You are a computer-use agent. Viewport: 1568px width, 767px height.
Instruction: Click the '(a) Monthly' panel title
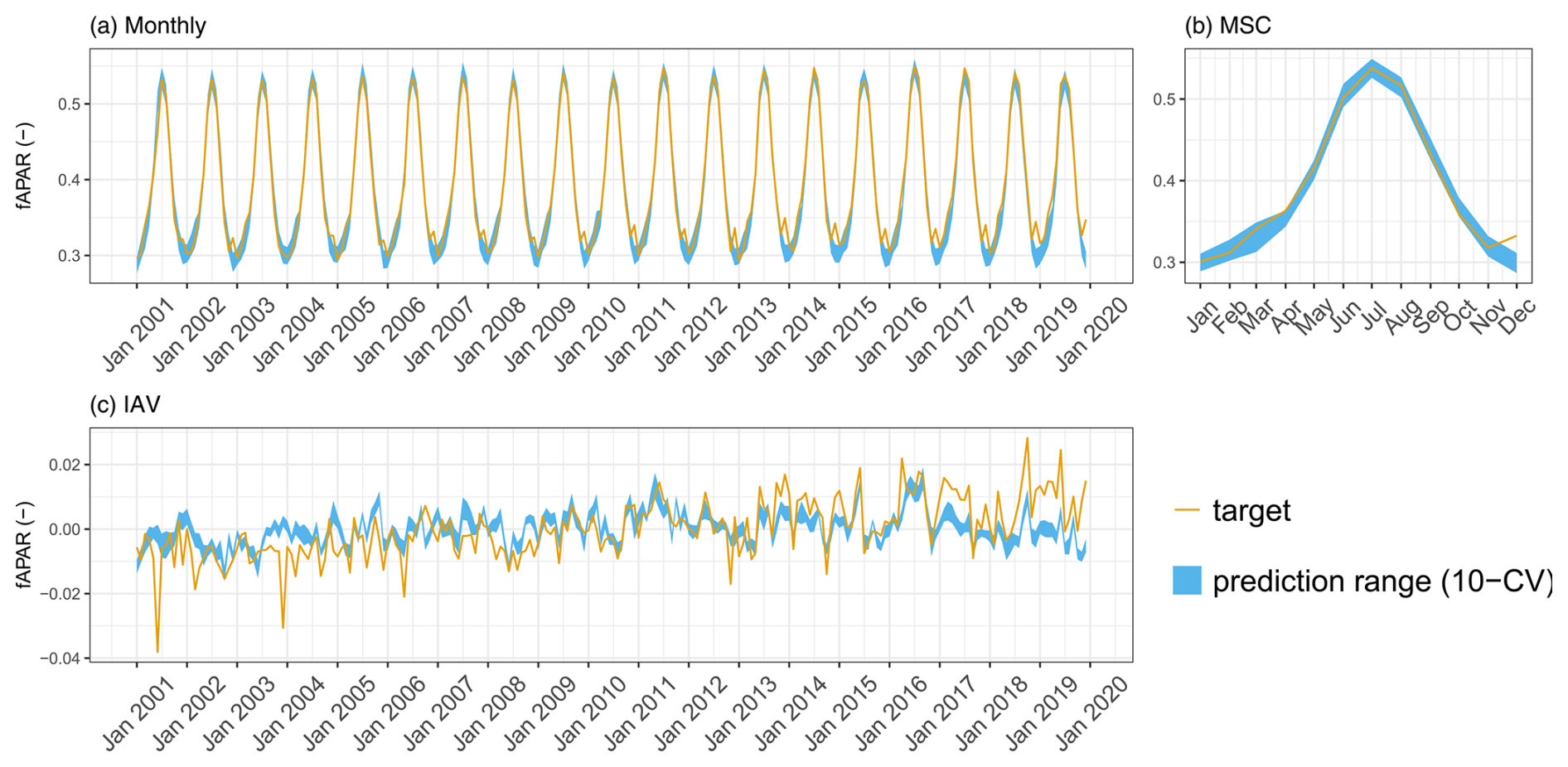pyautogui.click(x=148, y=26)
